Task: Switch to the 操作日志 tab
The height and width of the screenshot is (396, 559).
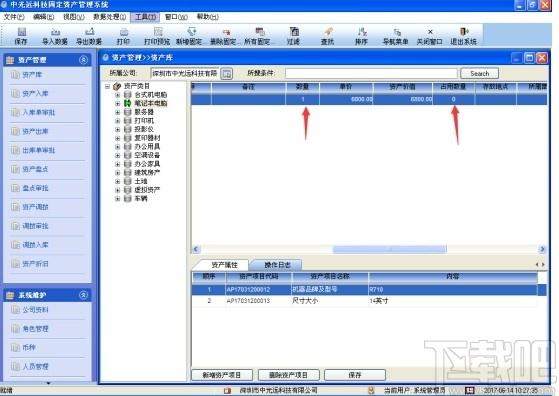Action: click(x=277, y=265)
